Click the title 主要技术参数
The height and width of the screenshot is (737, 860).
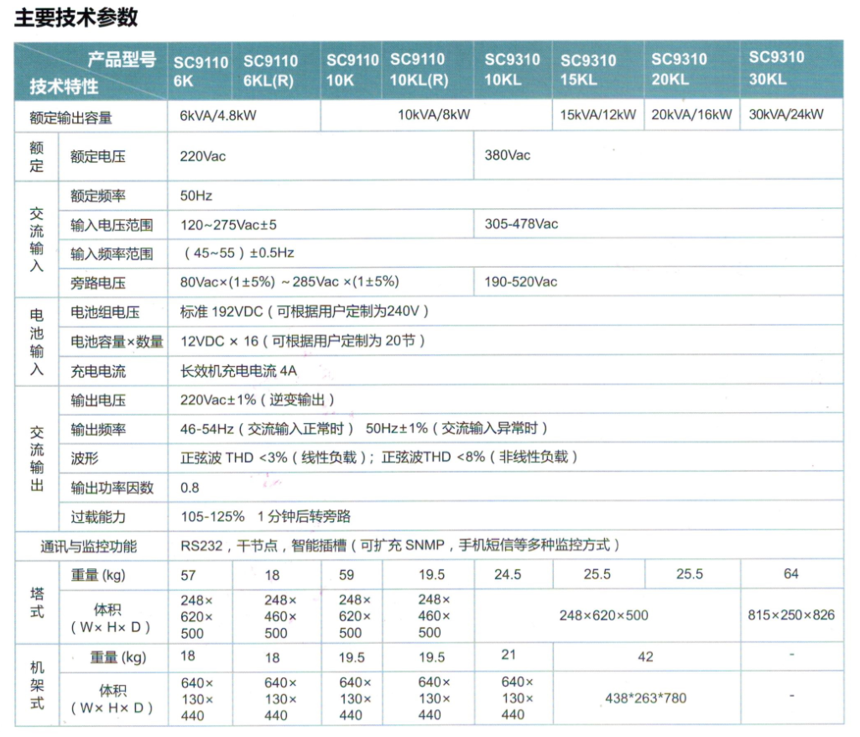coord(76,17)
